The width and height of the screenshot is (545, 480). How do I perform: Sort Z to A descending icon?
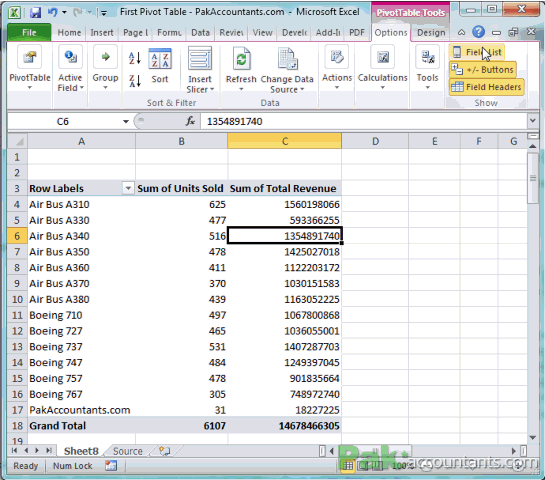(x=135, y=81)
